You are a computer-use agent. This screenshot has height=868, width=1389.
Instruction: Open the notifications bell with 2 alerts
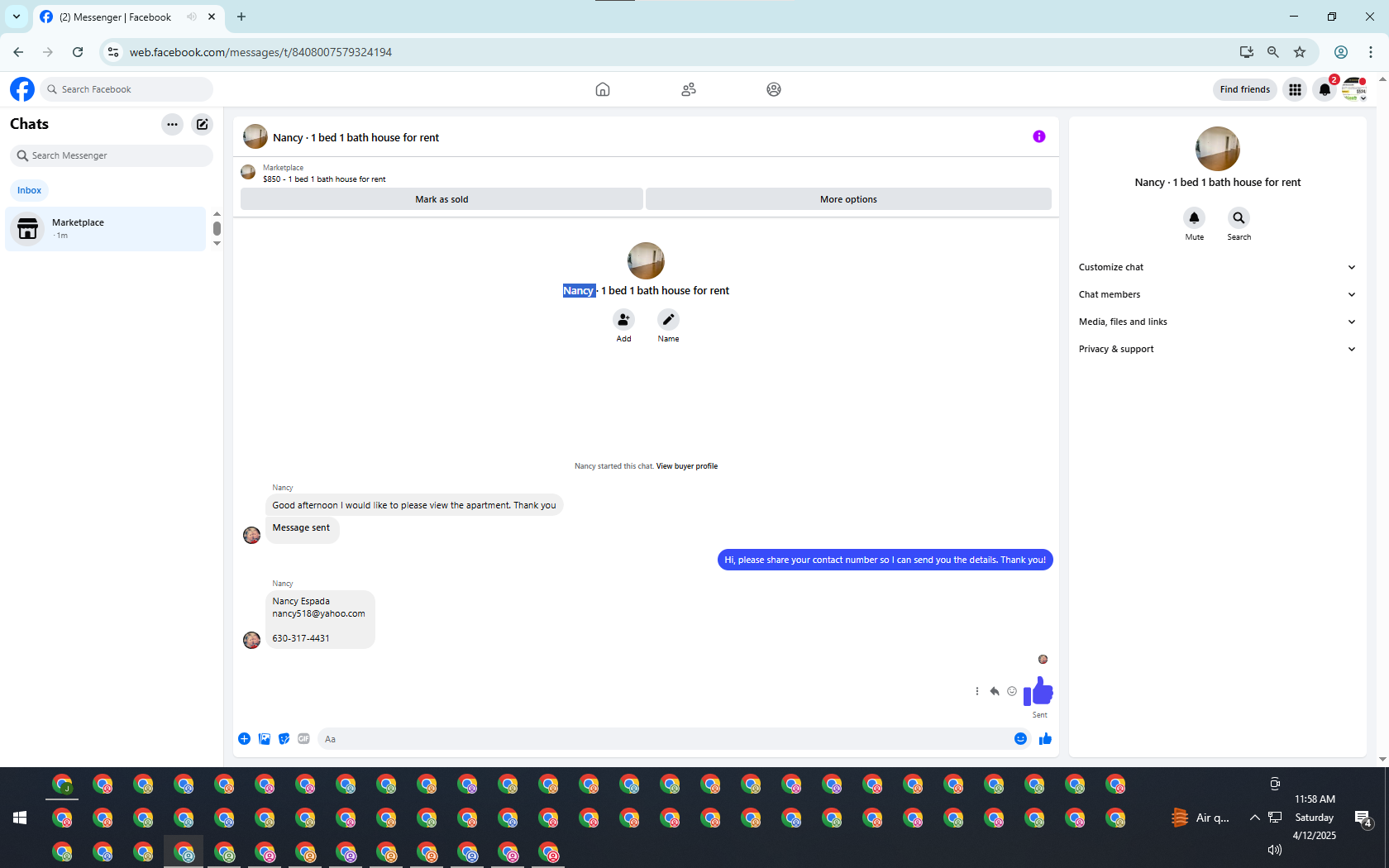click(x=1325, y=89)
